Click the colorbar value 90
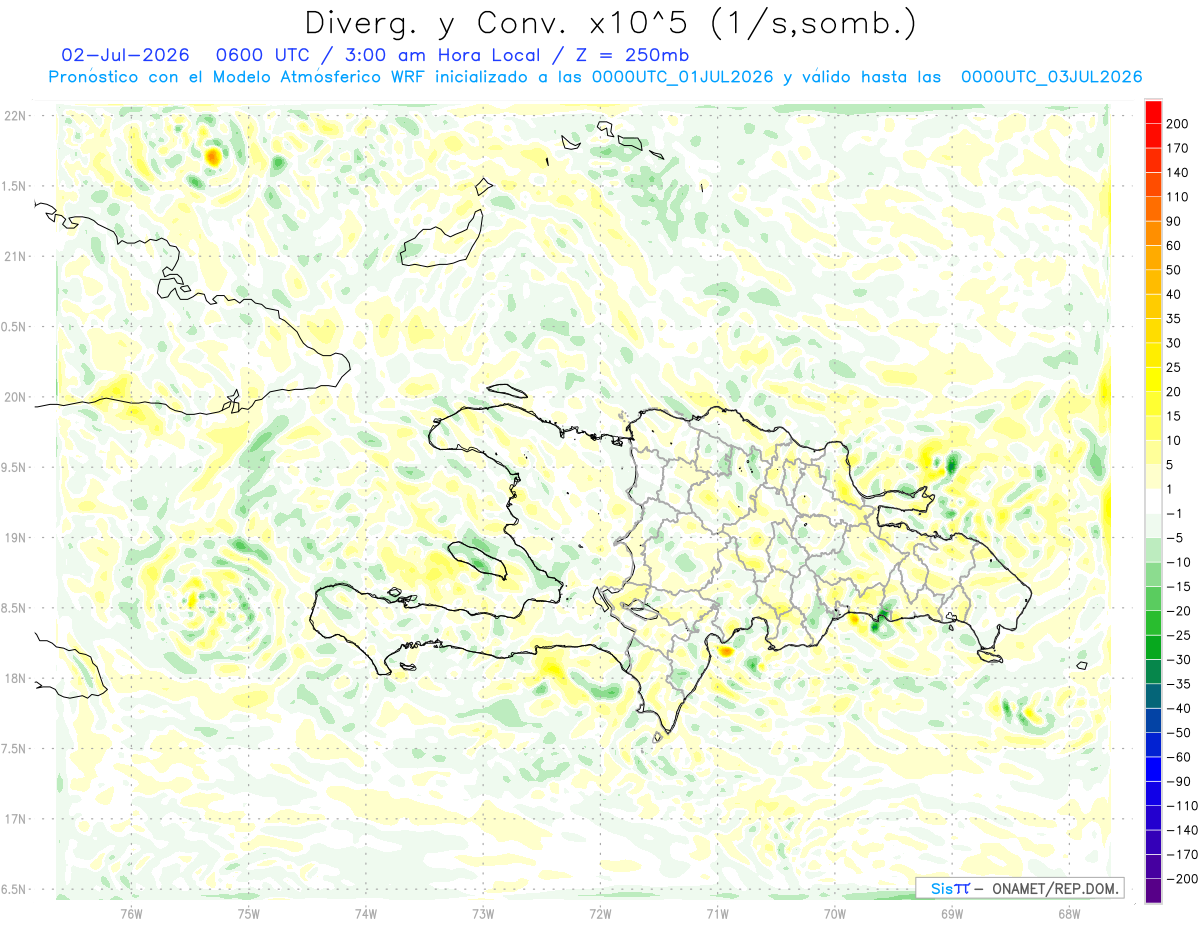The image size is (1200, 927). point(1175,221)
